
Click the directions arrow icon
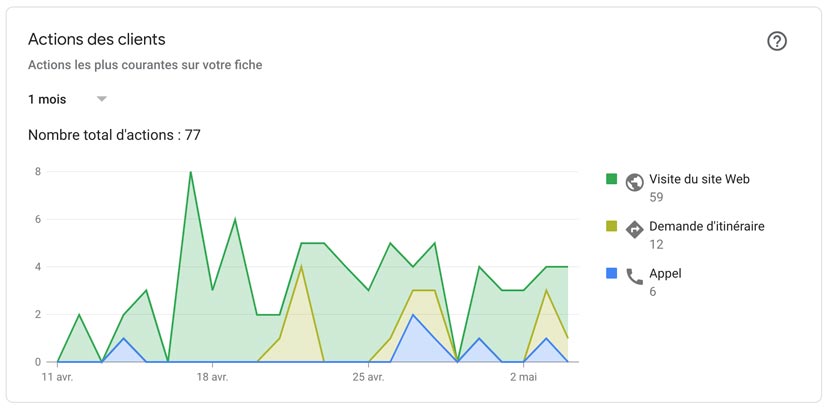click(x=634, y=229)
